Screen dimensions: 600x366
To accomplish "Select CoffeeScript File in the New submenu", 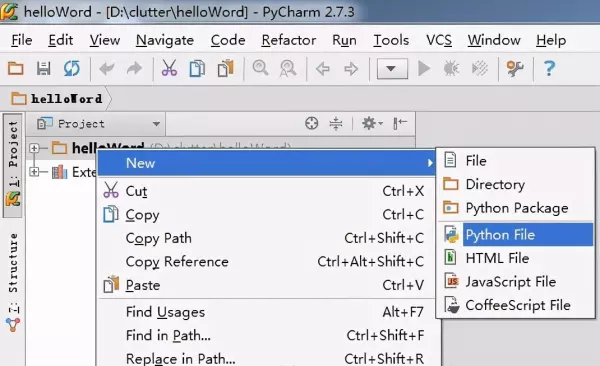I will 515,306.
